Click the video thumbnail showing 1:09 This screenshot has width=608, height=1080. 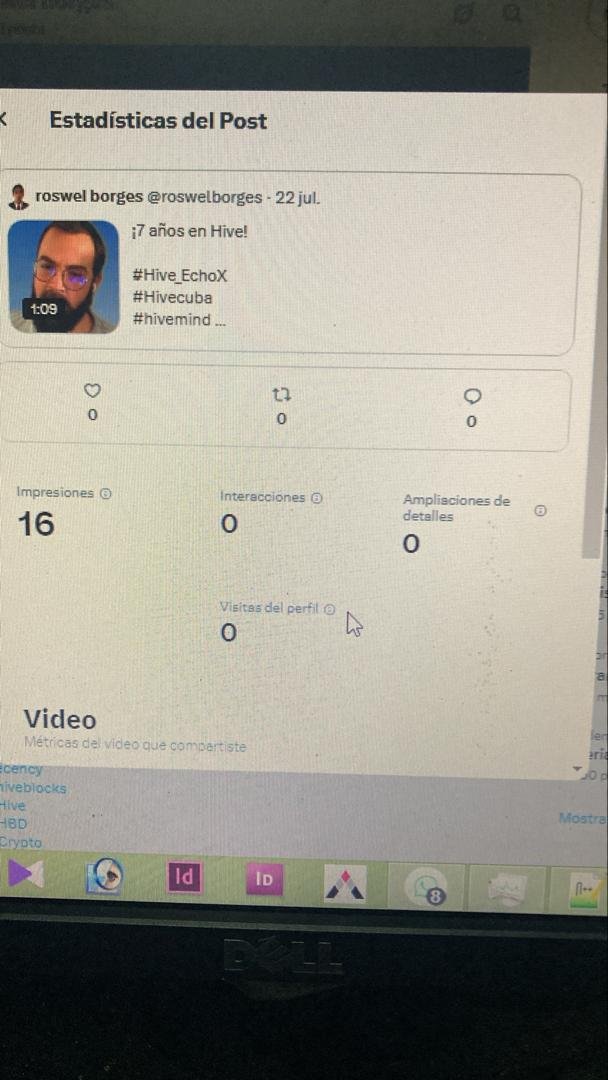click(63, 277)
